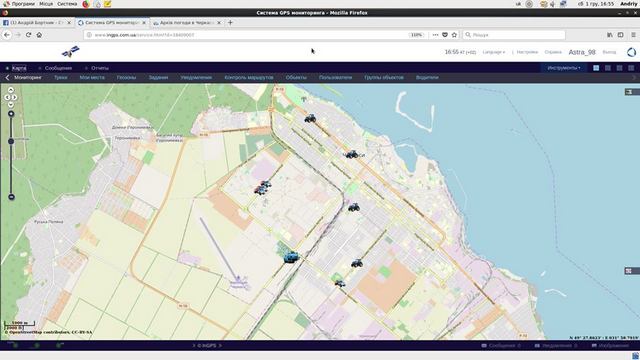
Task: Pan the map up
Action: (x=11, y=90)
